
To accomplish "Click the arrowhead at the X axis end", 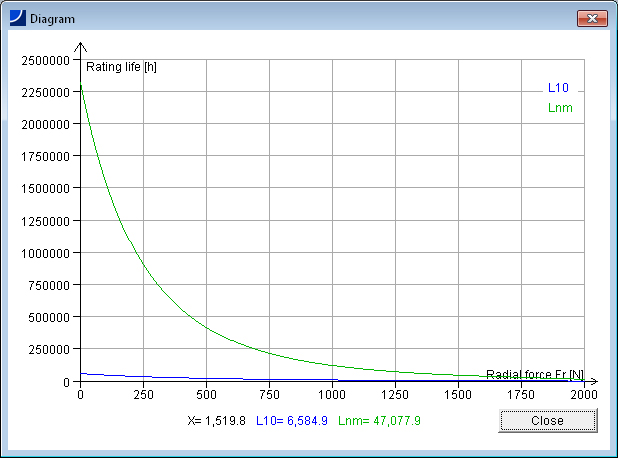I will click(593, 382).
